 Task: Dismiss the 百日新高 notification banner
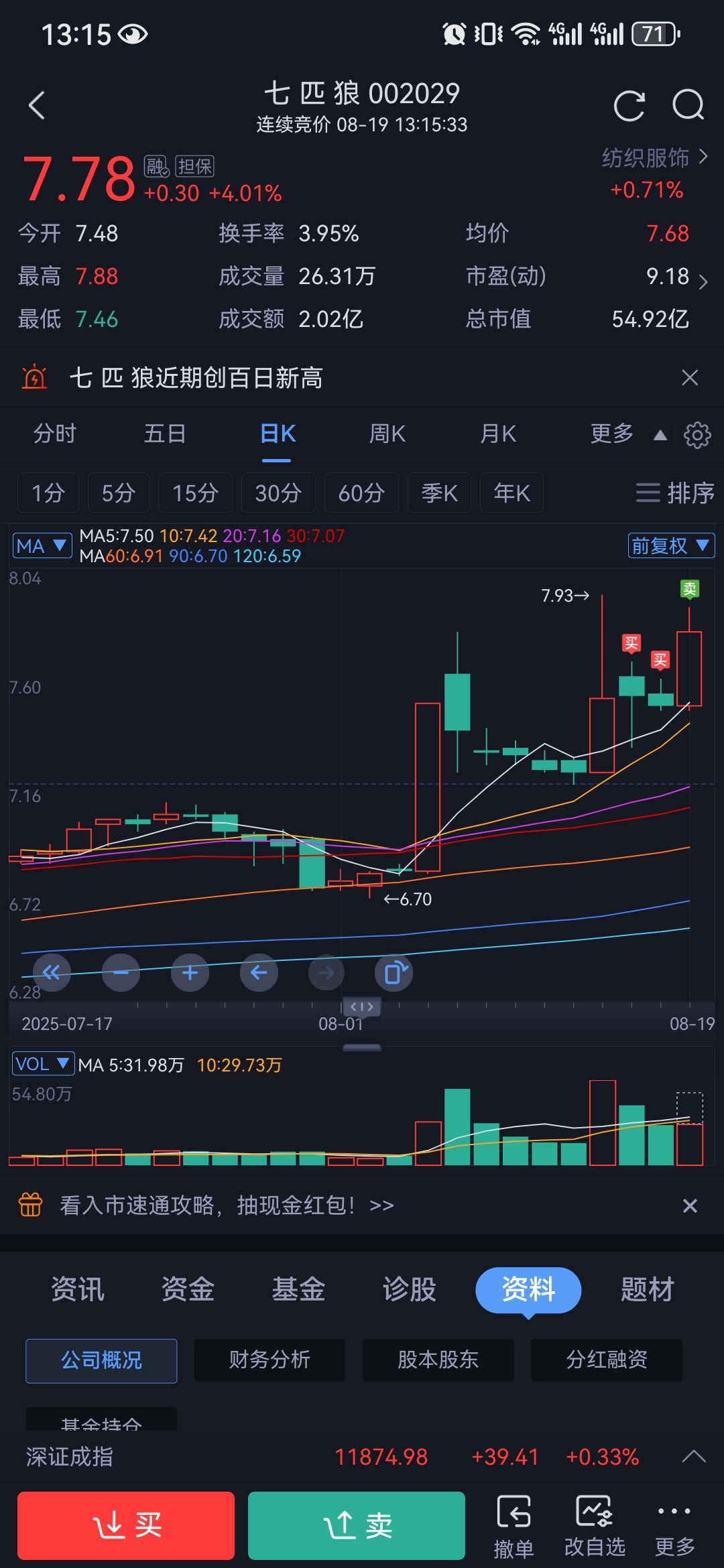click(690, 377)
